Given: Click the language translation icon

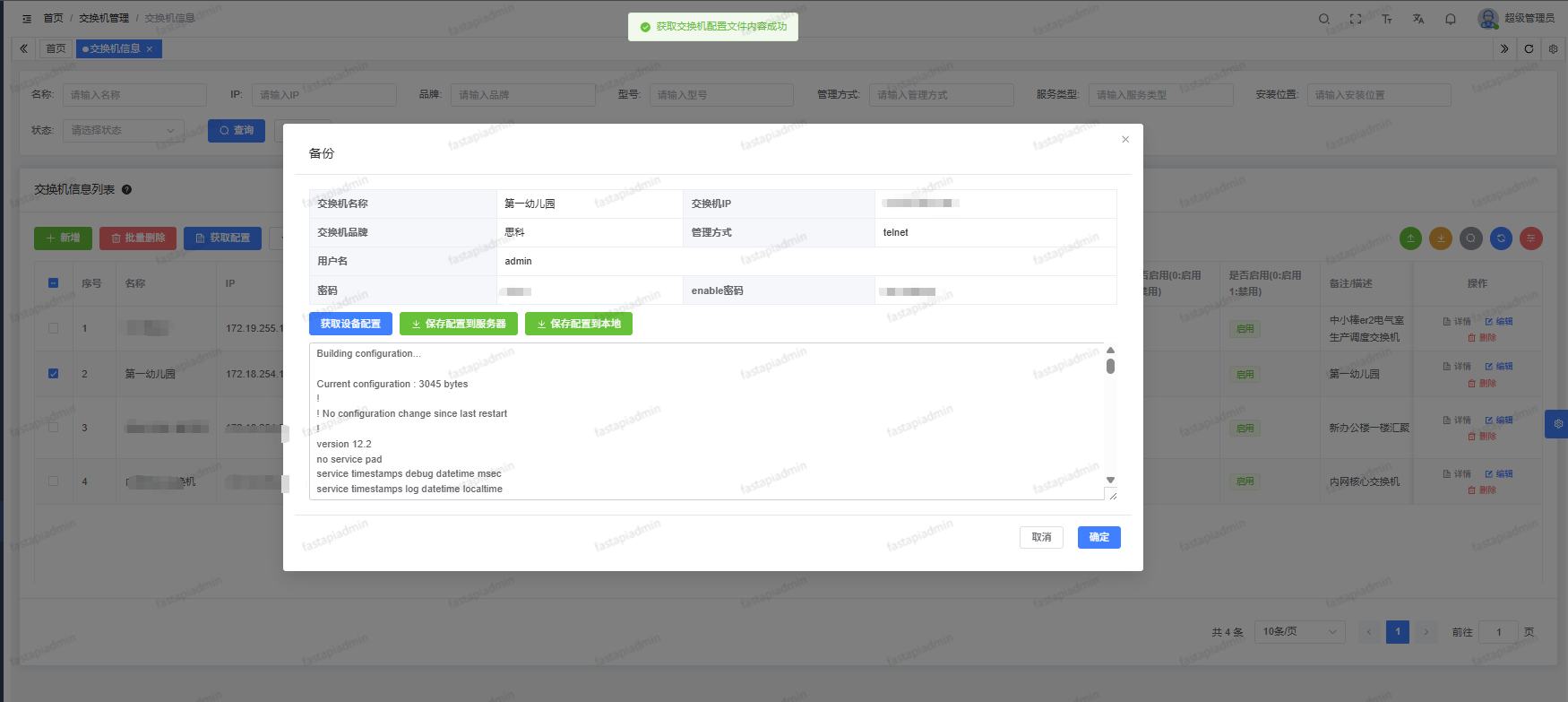Looking at the screenshot, I should (1418, 19).
